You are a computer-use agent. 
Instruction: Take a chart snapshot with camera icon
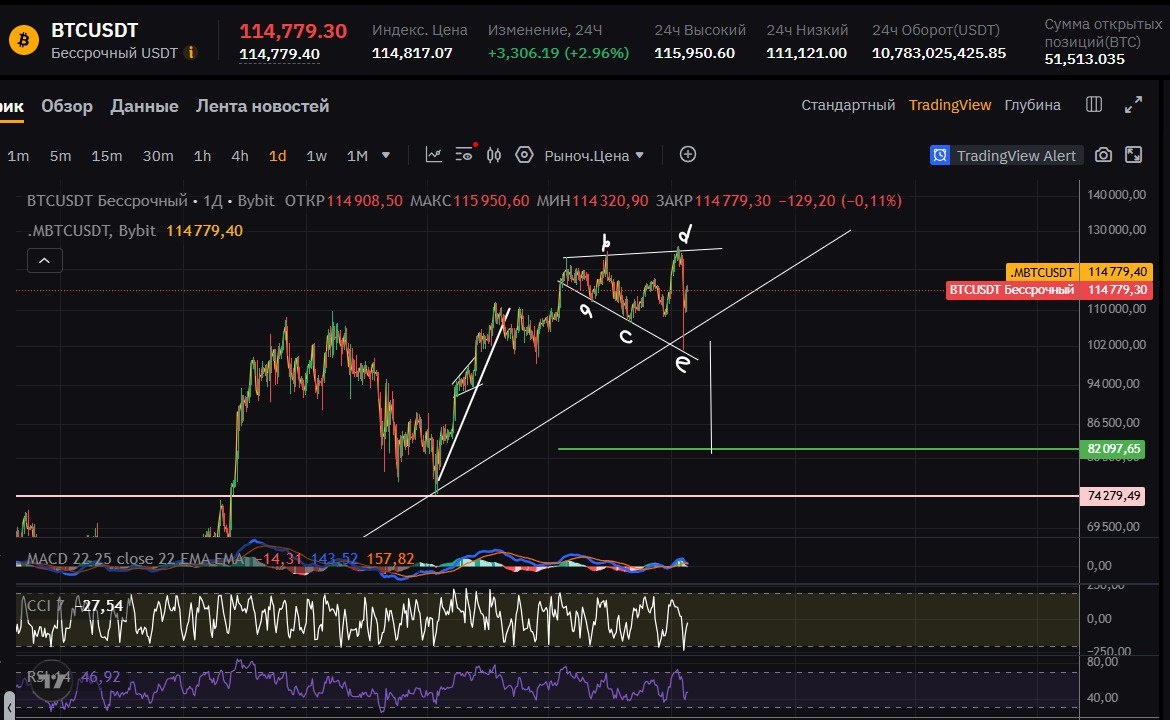point(1103,154)
